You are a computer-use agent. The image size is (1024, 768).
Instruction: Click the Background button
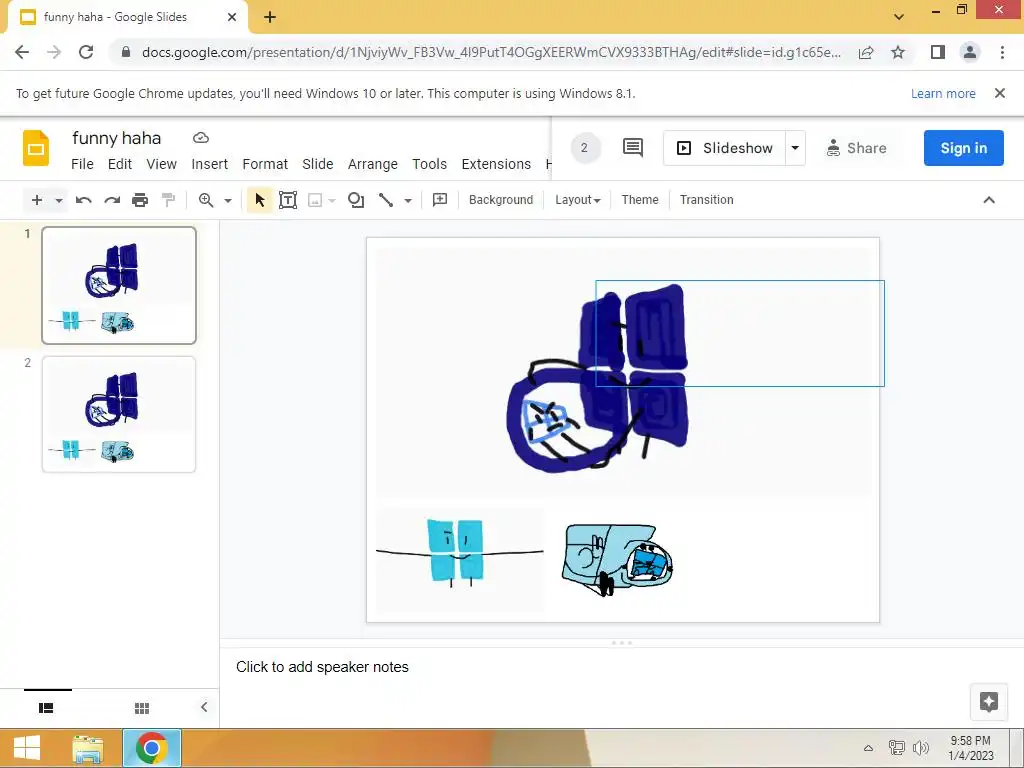(501, 200)
